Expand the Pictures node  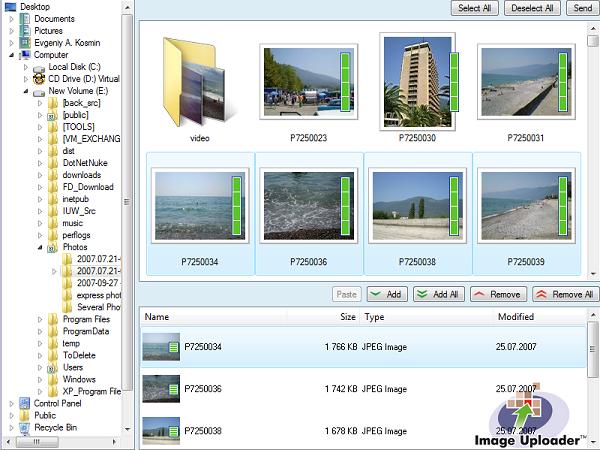11,31
